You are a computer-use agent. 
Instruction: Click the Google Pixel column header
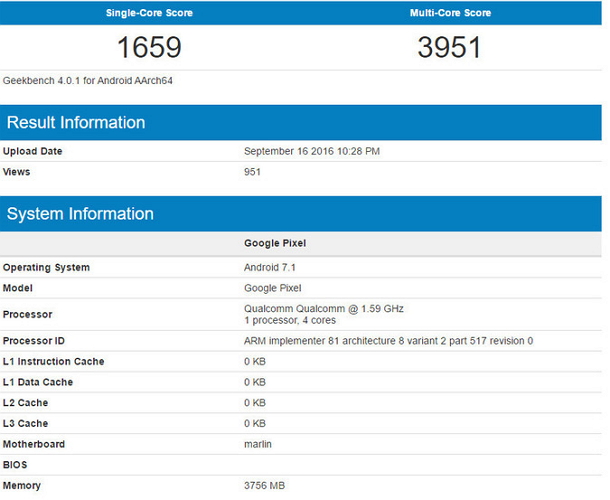point(275,243)
